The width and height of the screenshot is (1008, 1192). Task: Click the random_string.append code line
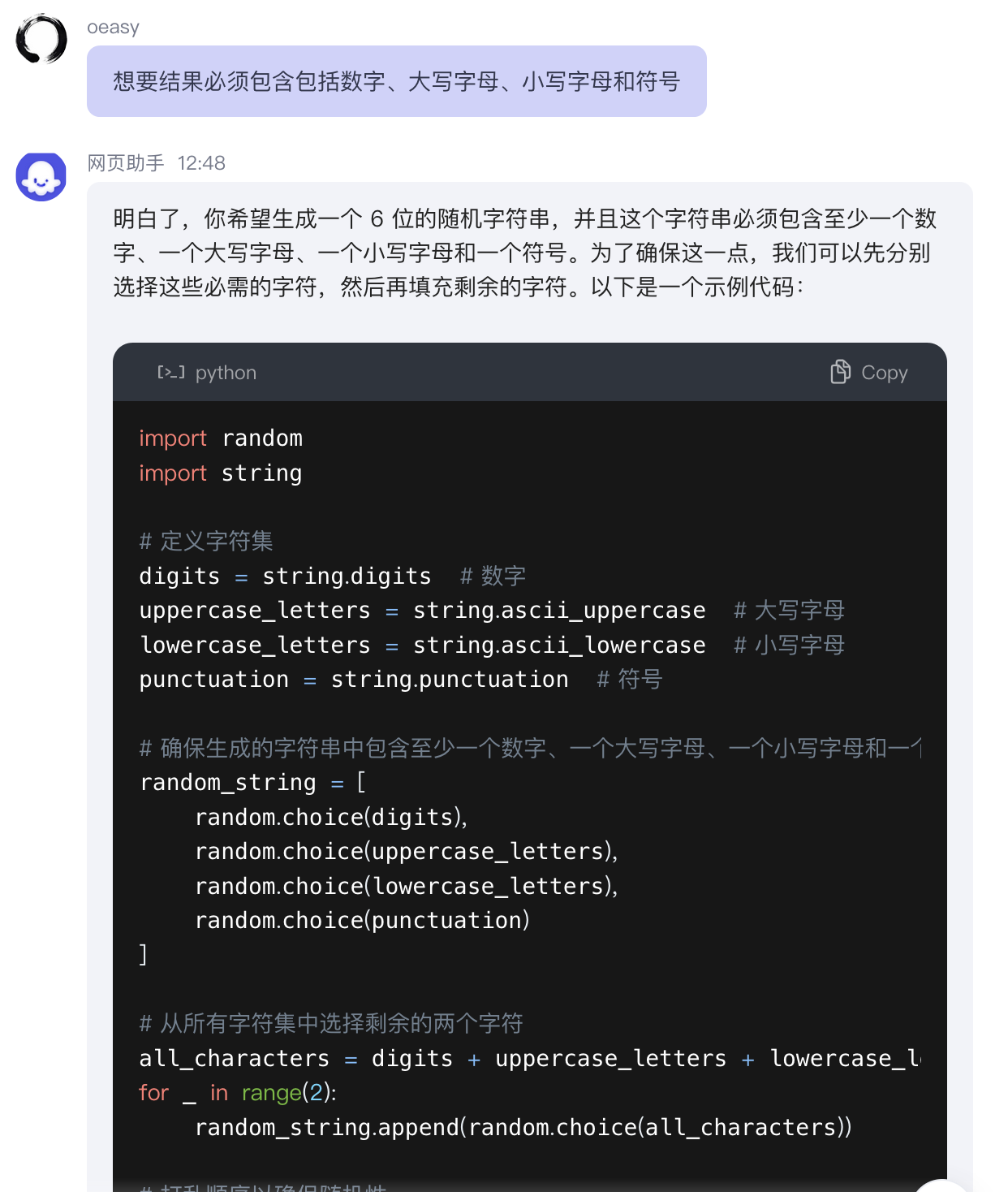click(x=523, y=1127)
